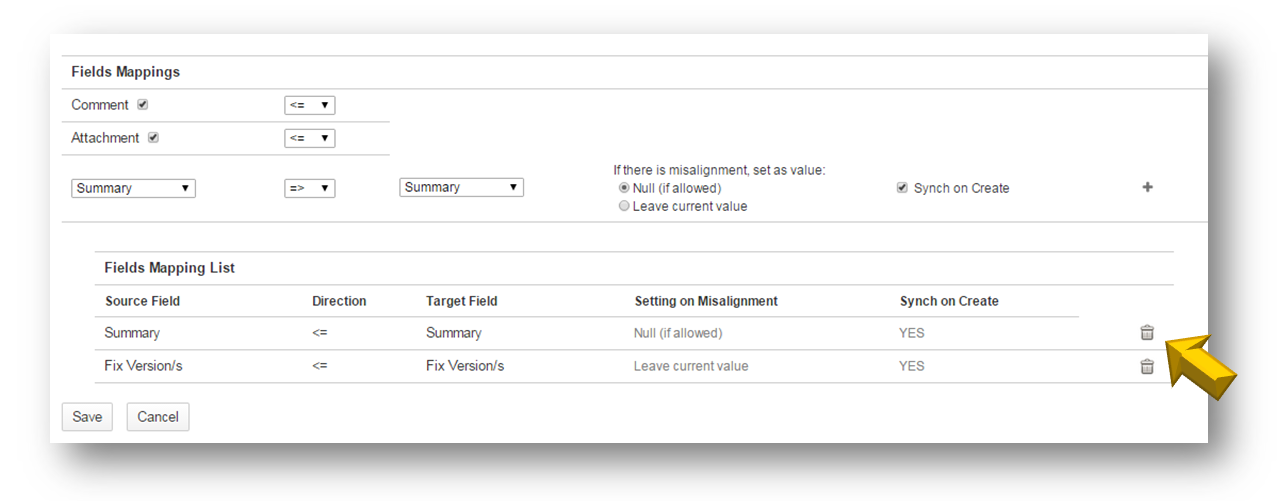This screenshot has height=501, width=1285.
Task: Click the Source Field column header
Action: click(x=143, y=301)
